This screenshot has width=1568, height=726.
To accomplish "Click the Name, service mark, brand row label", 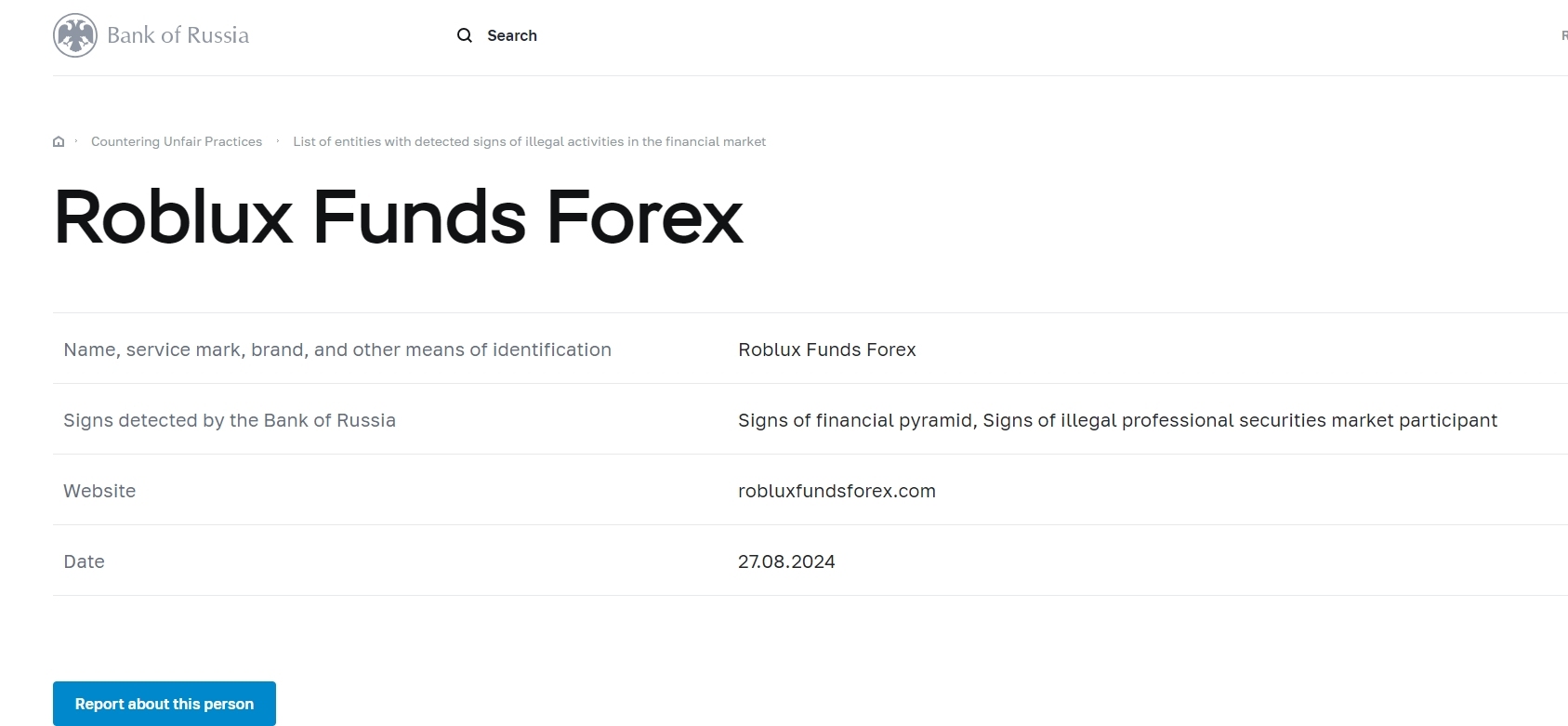I will click(x=337, y=350).
